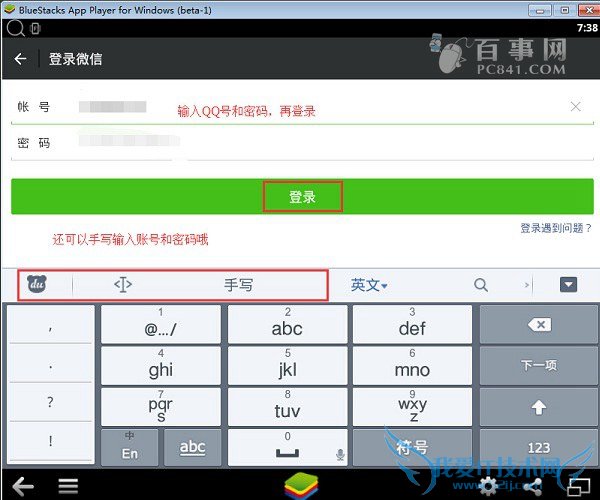
Task: Tap the 4 ghi key
Action: 161,365
